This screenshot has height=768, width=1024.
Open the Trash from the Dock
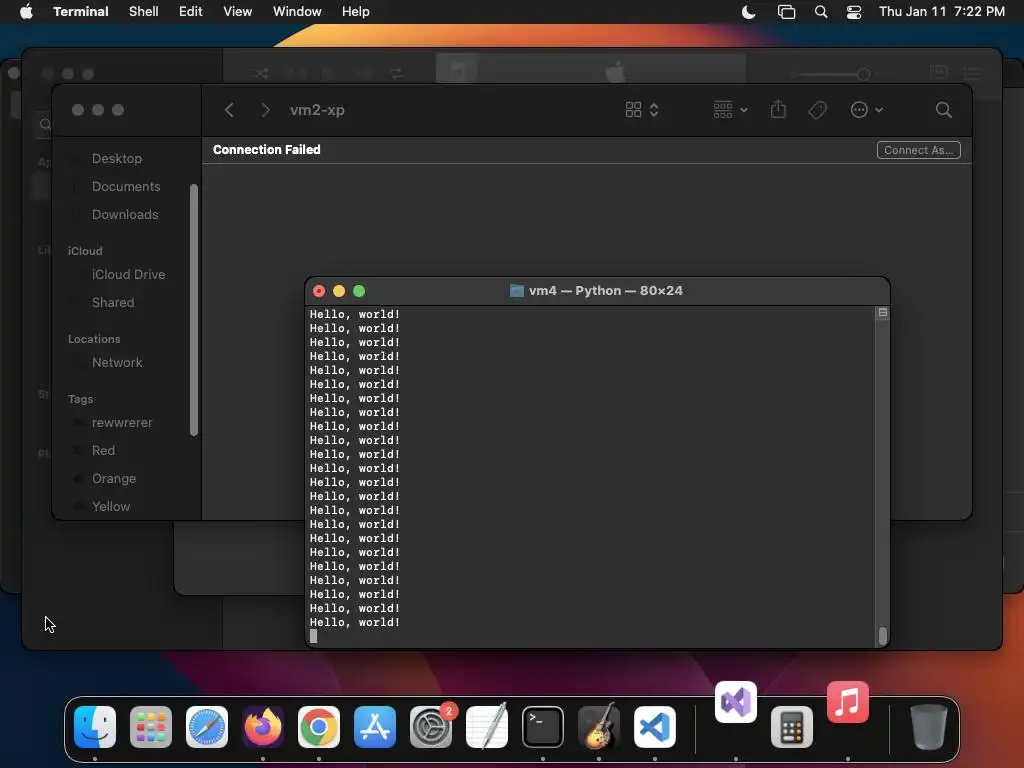point(929,727)
